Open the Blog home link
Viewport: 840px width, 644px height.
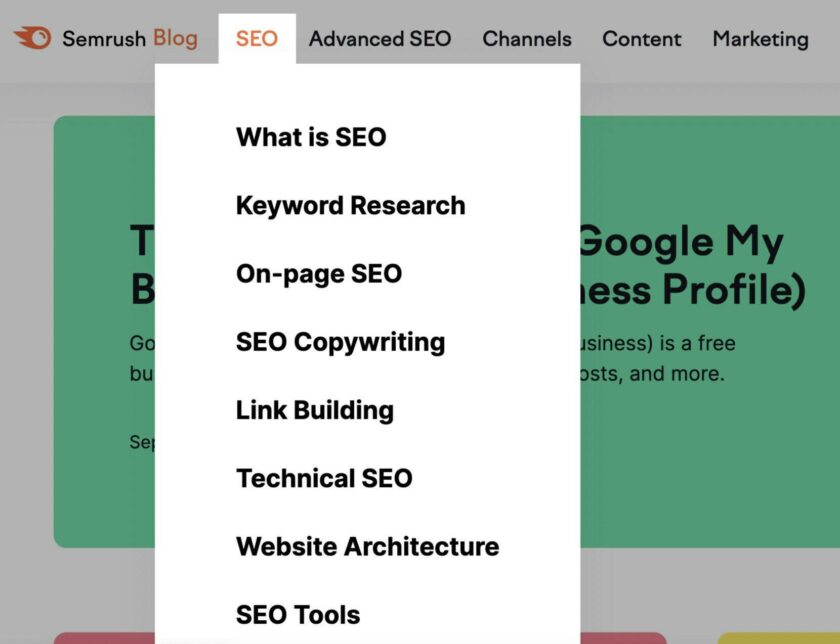click(x=175, y=39)
